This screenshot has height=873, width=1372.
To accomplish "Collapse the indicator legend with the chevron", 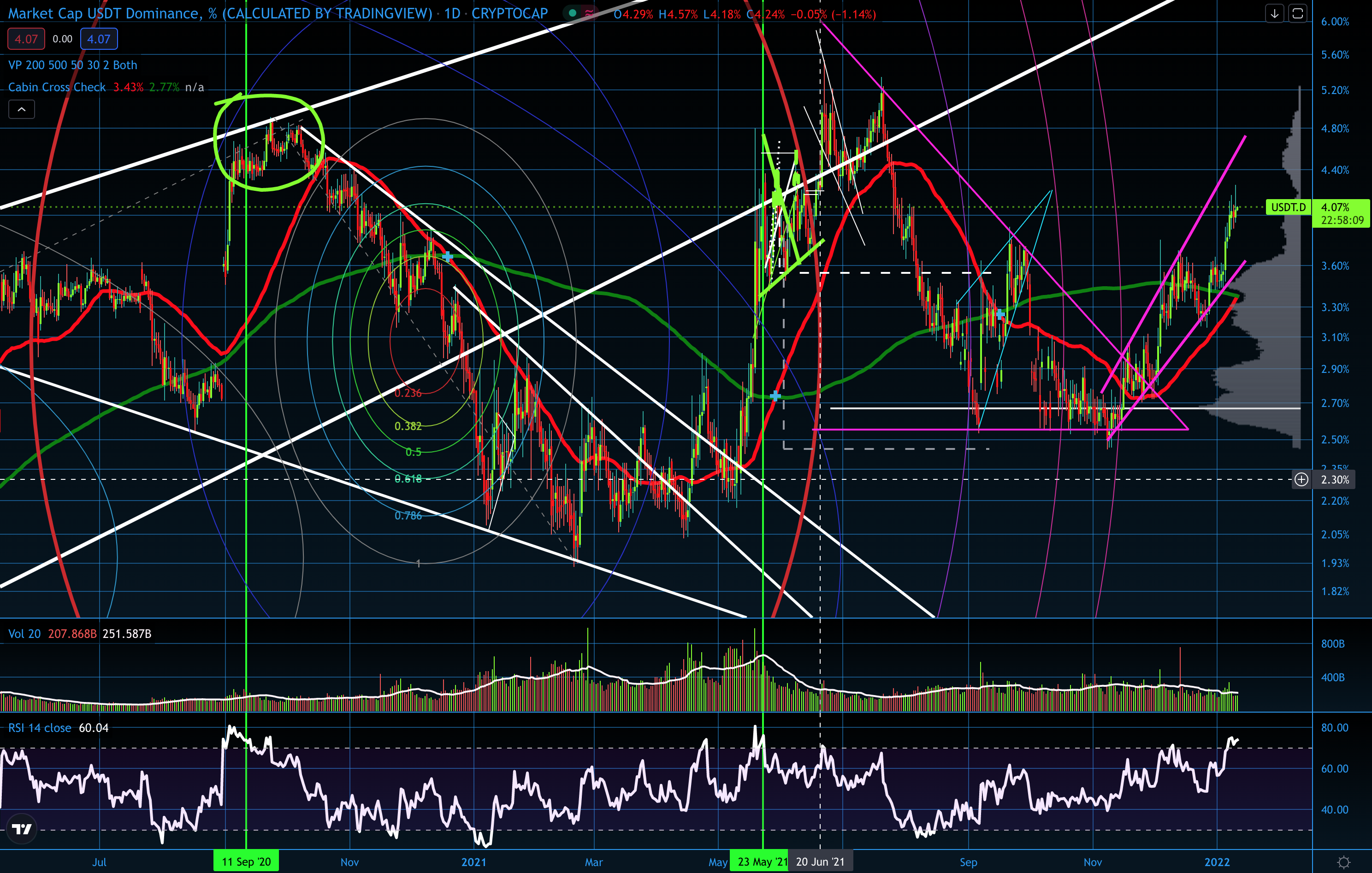I will pos(22,109).
